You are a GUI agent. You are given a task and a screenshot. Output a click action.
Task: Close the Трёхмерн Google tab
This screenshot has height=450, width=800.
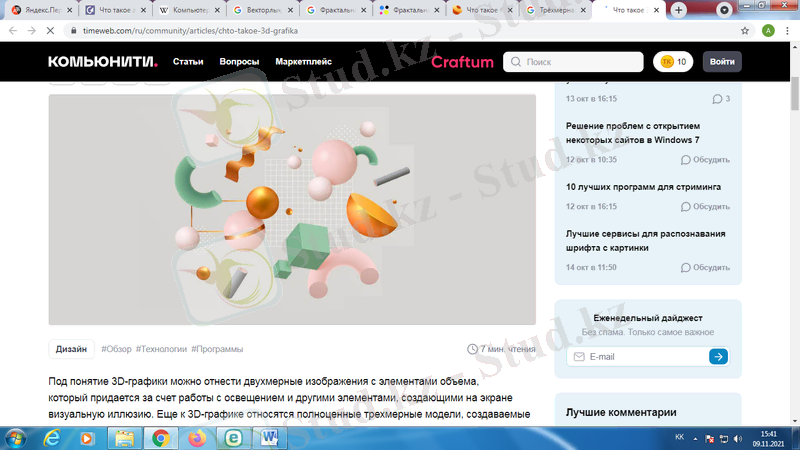tap(583, 10)
